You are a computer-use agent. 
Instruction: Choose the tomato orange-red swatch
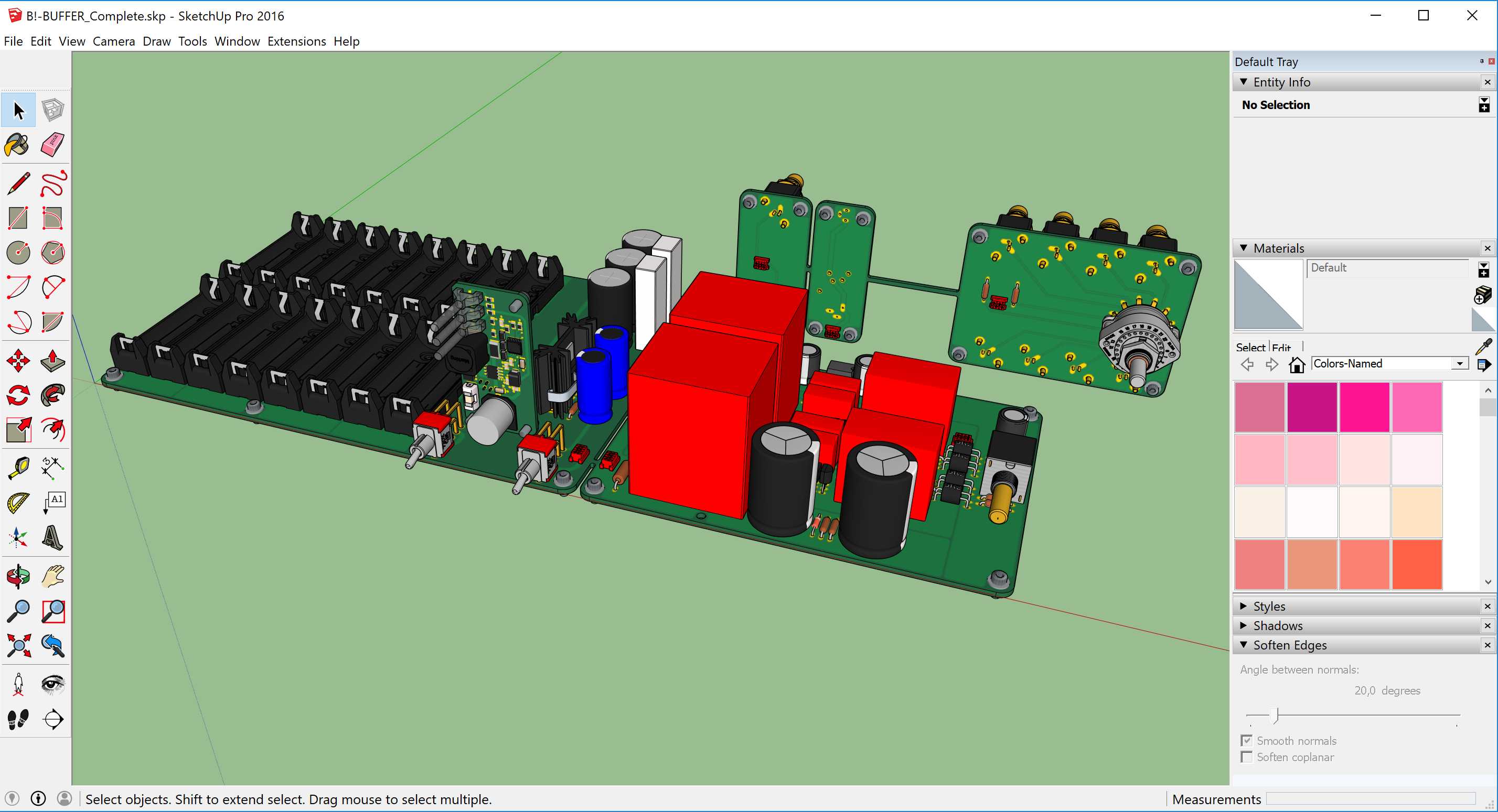point(1417,564)
